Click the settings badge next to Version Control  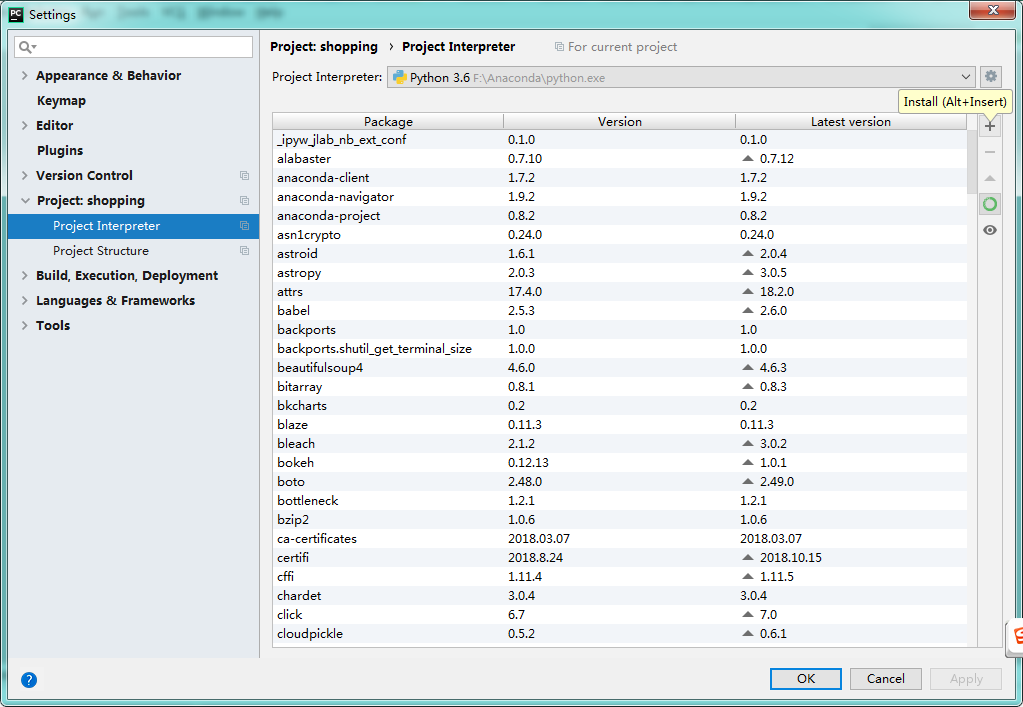(243, 175)
